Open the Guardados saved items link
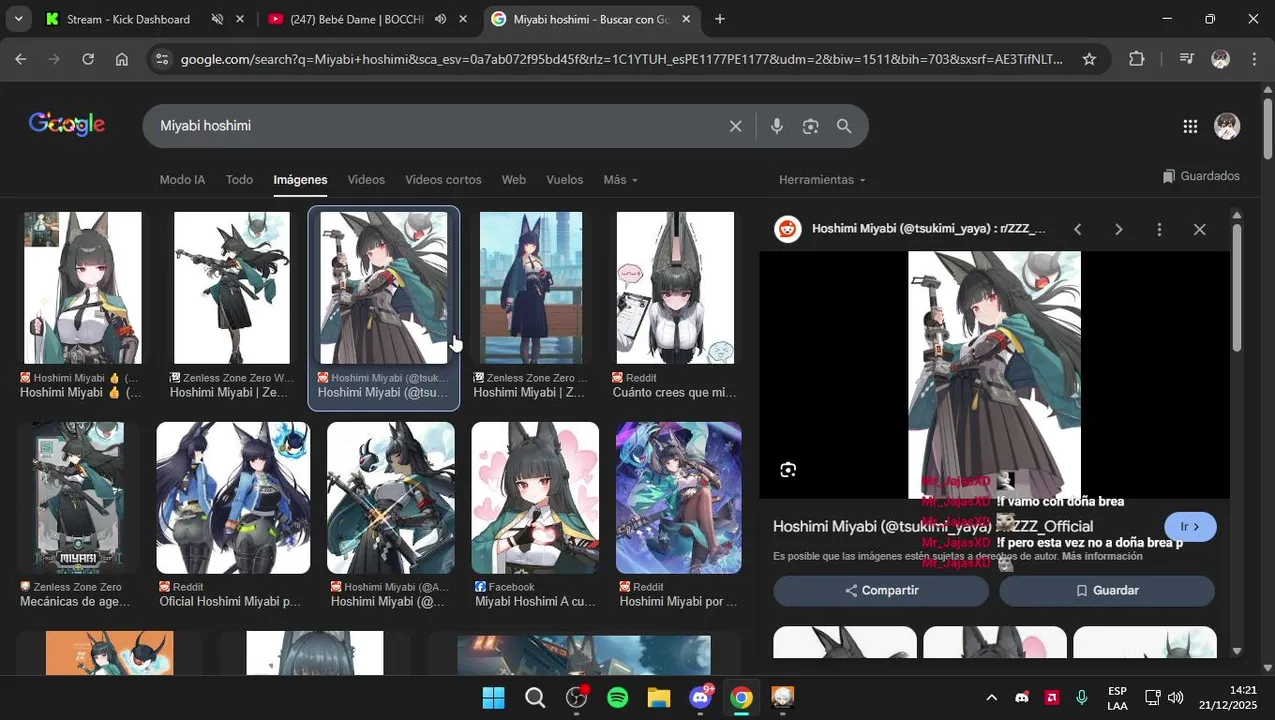The image size is (1275, 720). pos(1201,176)
